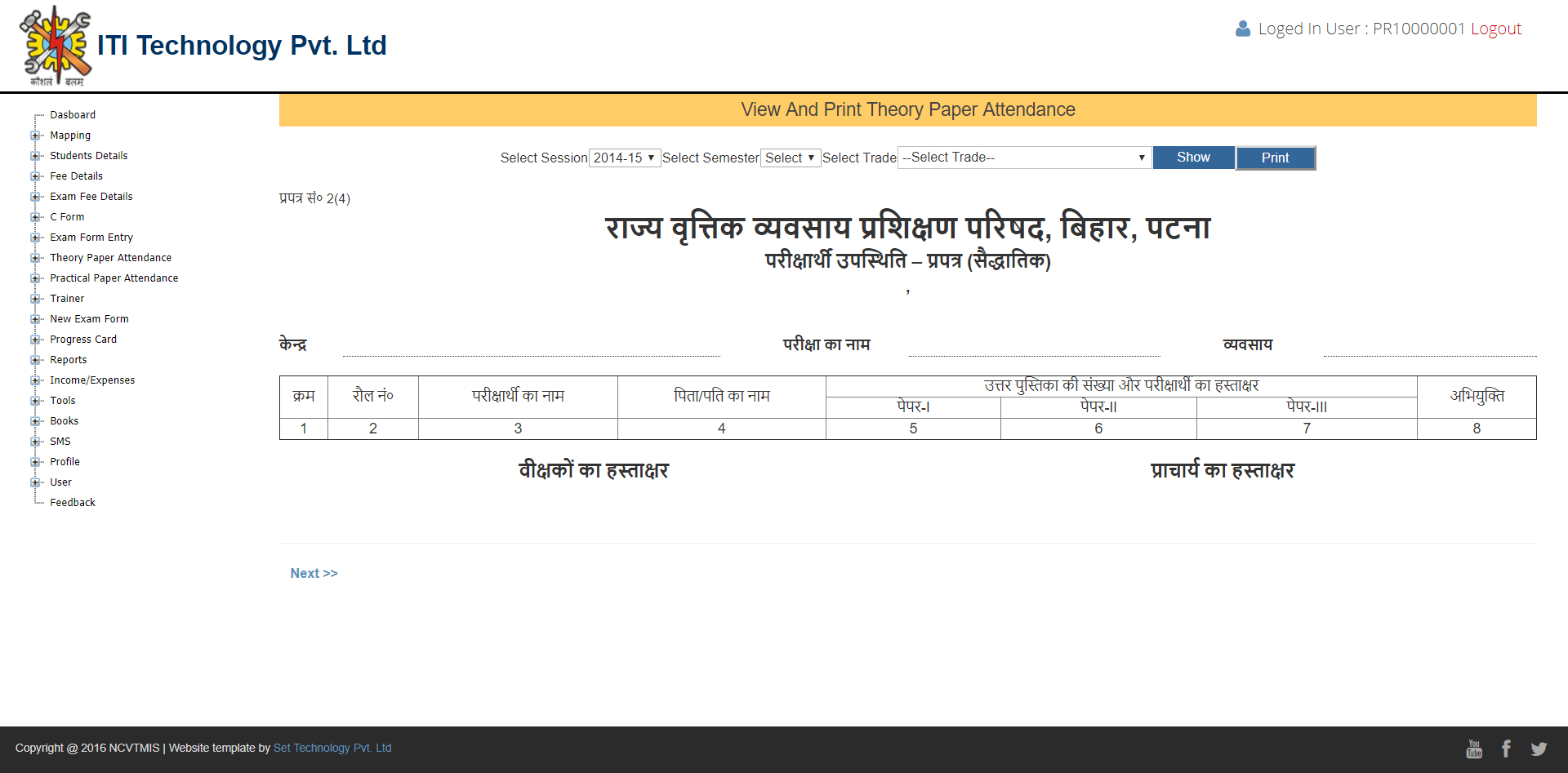Select Theory Paper Attendance menu item
The width and height of the screenshot is (1568, 773).
pos(110,258)
